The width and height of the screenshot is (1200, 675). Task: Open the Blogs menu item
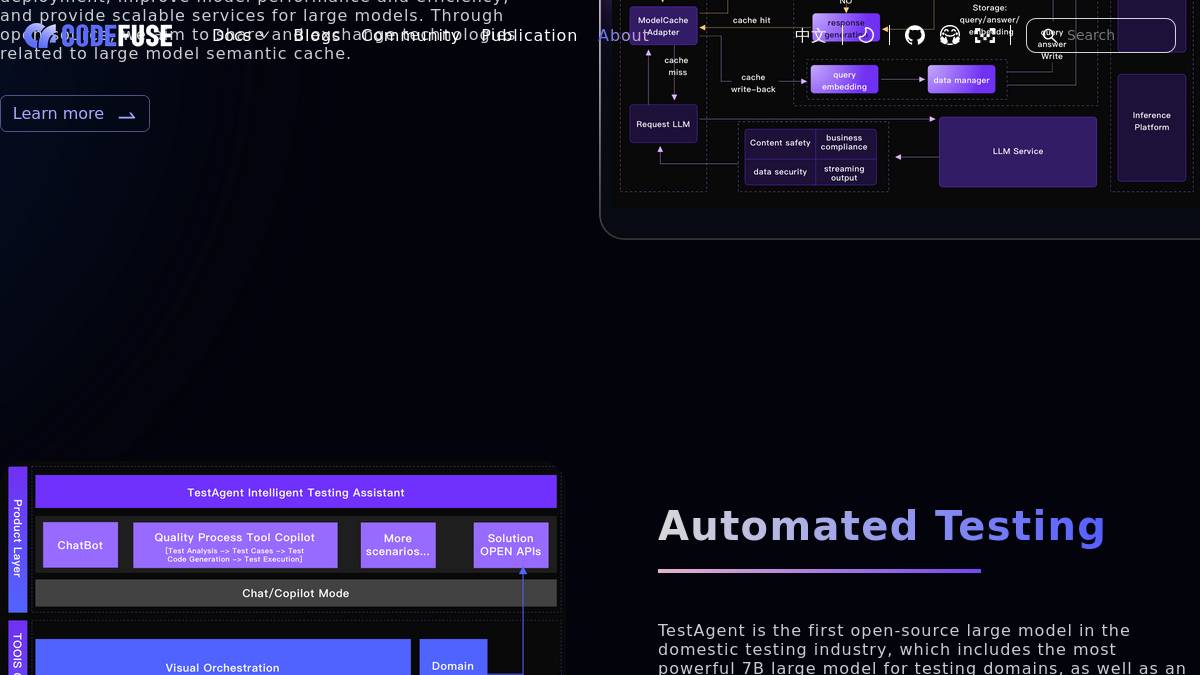coord(316,35)
